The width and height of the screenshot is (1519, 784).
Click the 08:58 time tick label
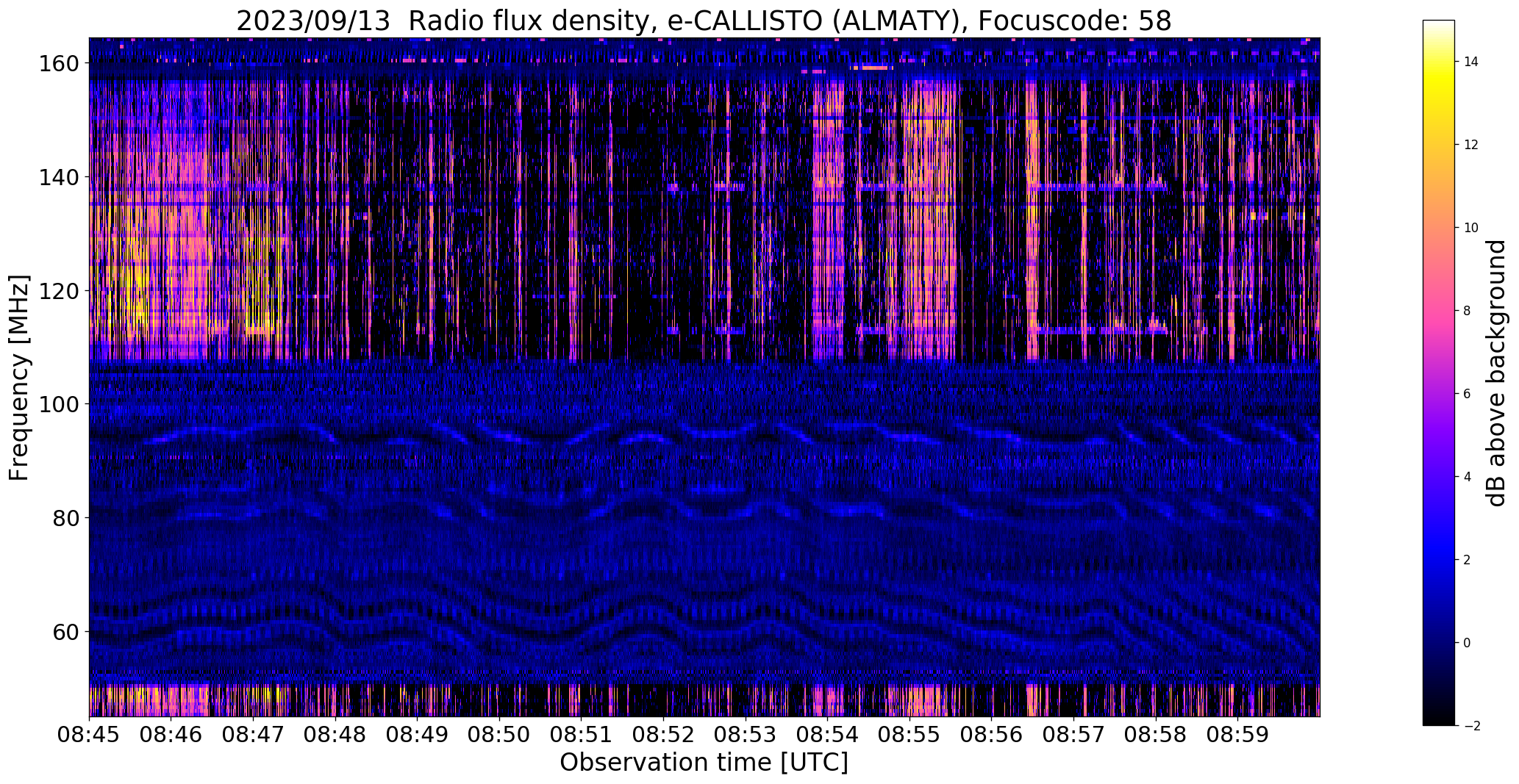[x=1156, y=734]
